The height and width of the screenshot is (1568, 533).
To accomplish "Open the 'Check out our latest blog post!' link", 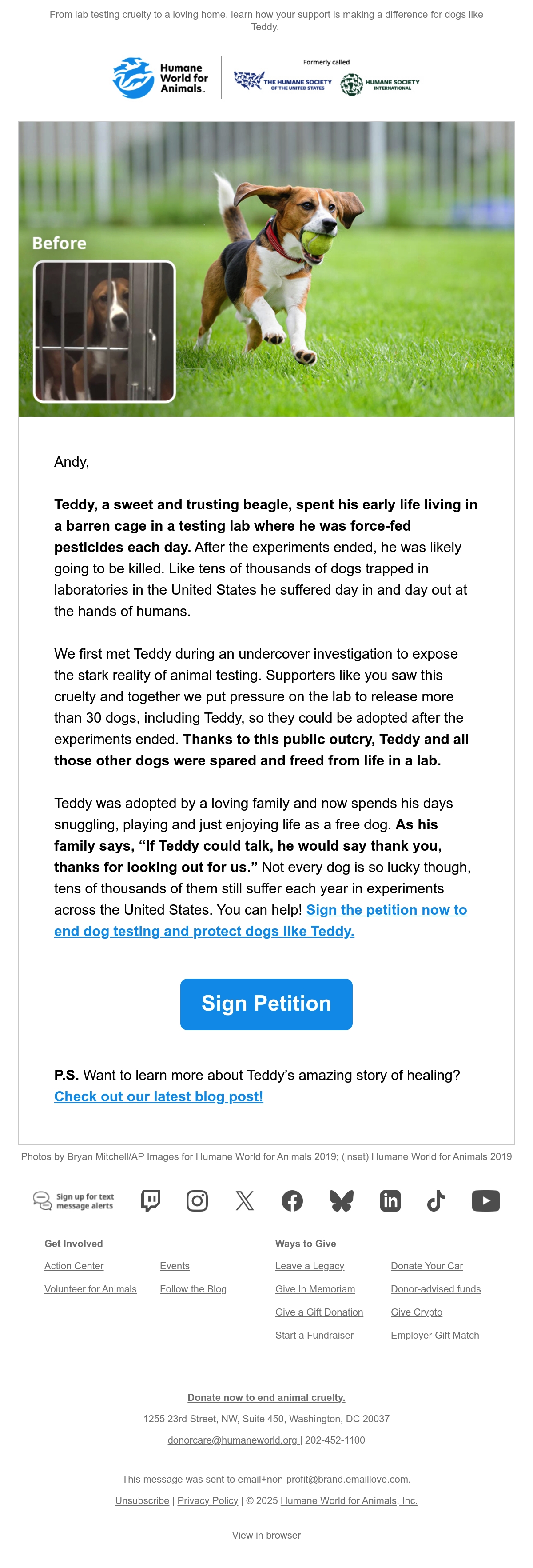I will point(159,1096).
